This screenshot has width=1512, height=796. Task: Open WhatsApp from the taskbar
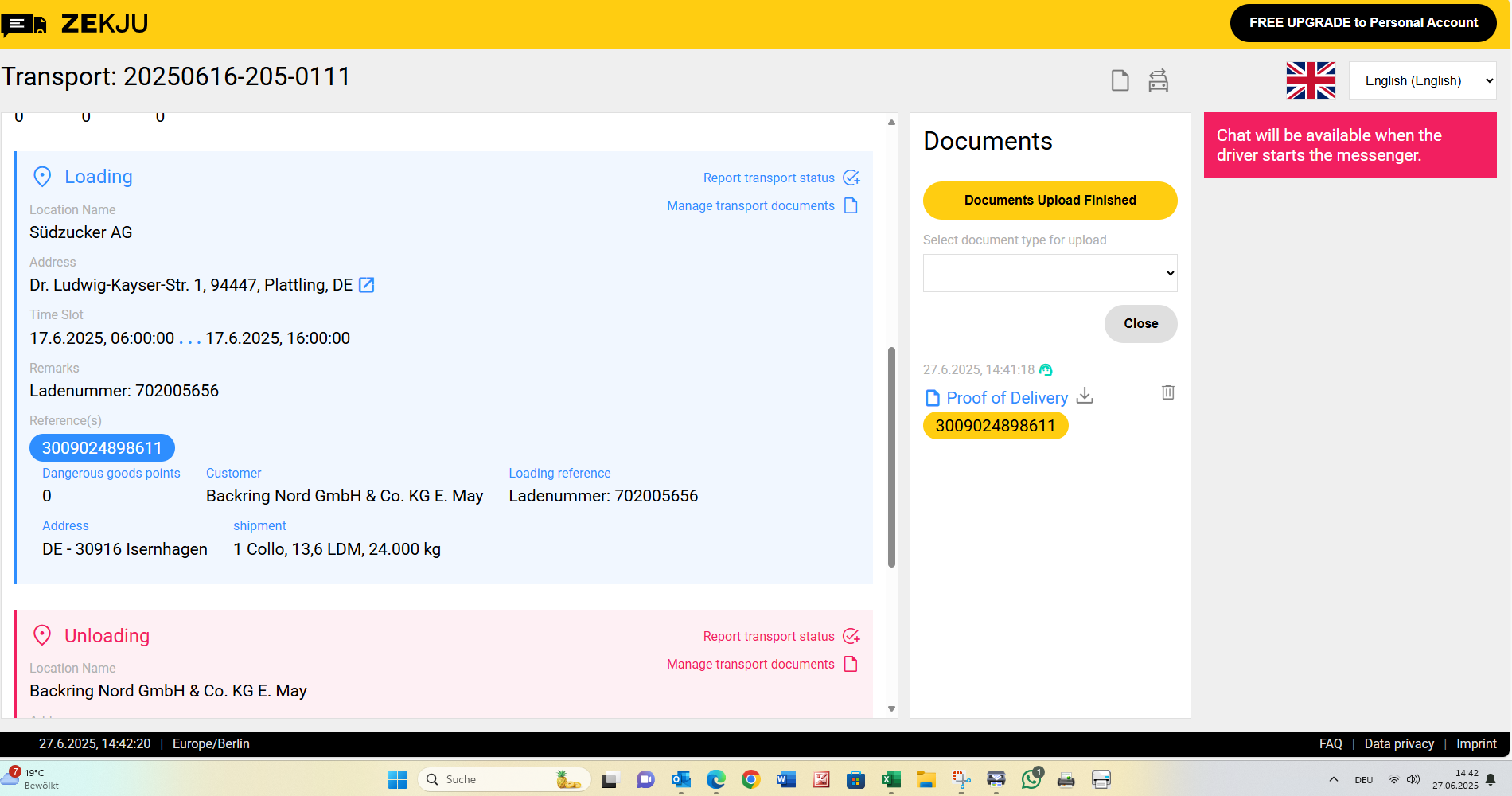point(1031,779)
